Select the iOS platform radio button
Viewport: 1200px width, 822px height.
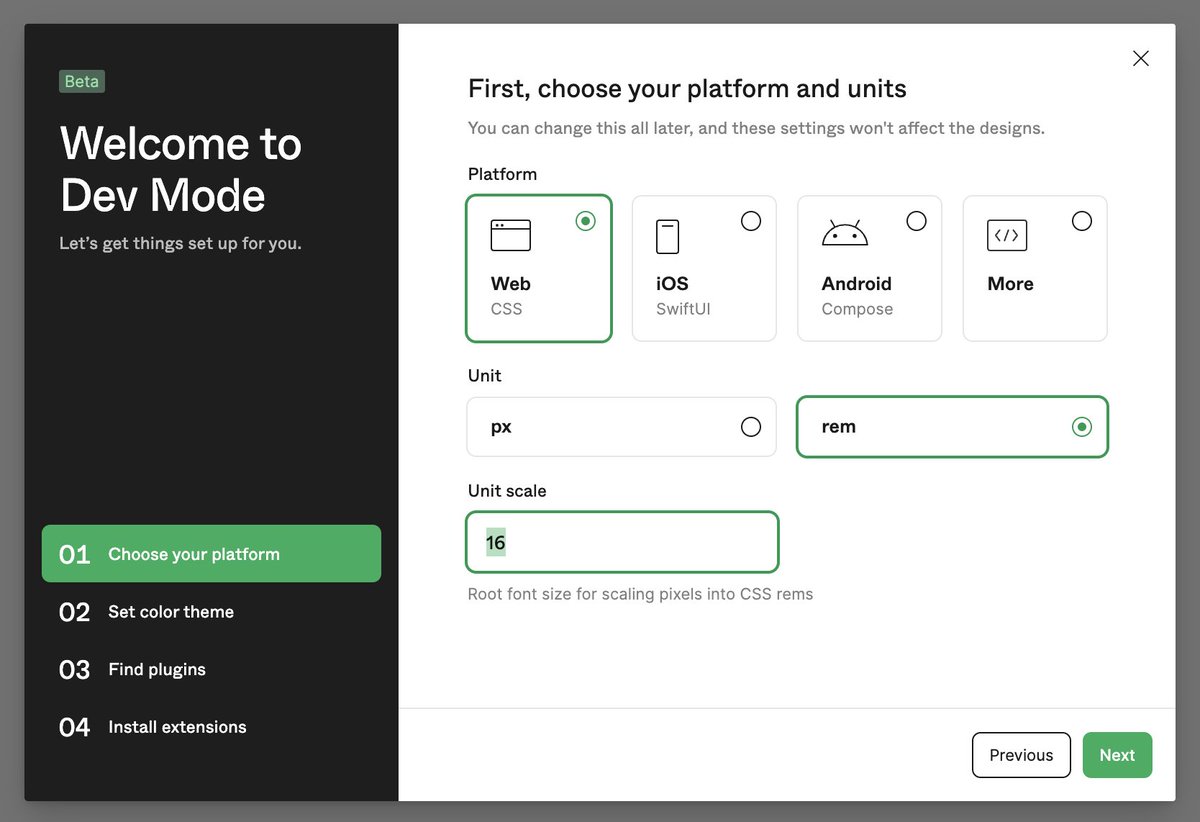click(751, 221)
